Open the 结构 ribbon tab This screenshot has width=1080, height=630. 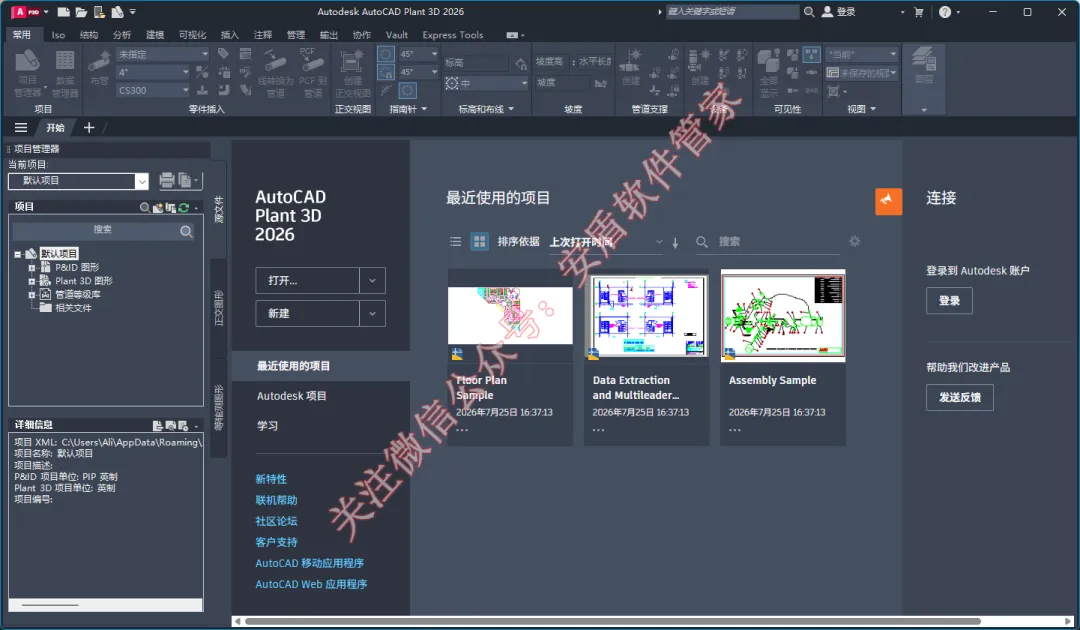[88, 34]
